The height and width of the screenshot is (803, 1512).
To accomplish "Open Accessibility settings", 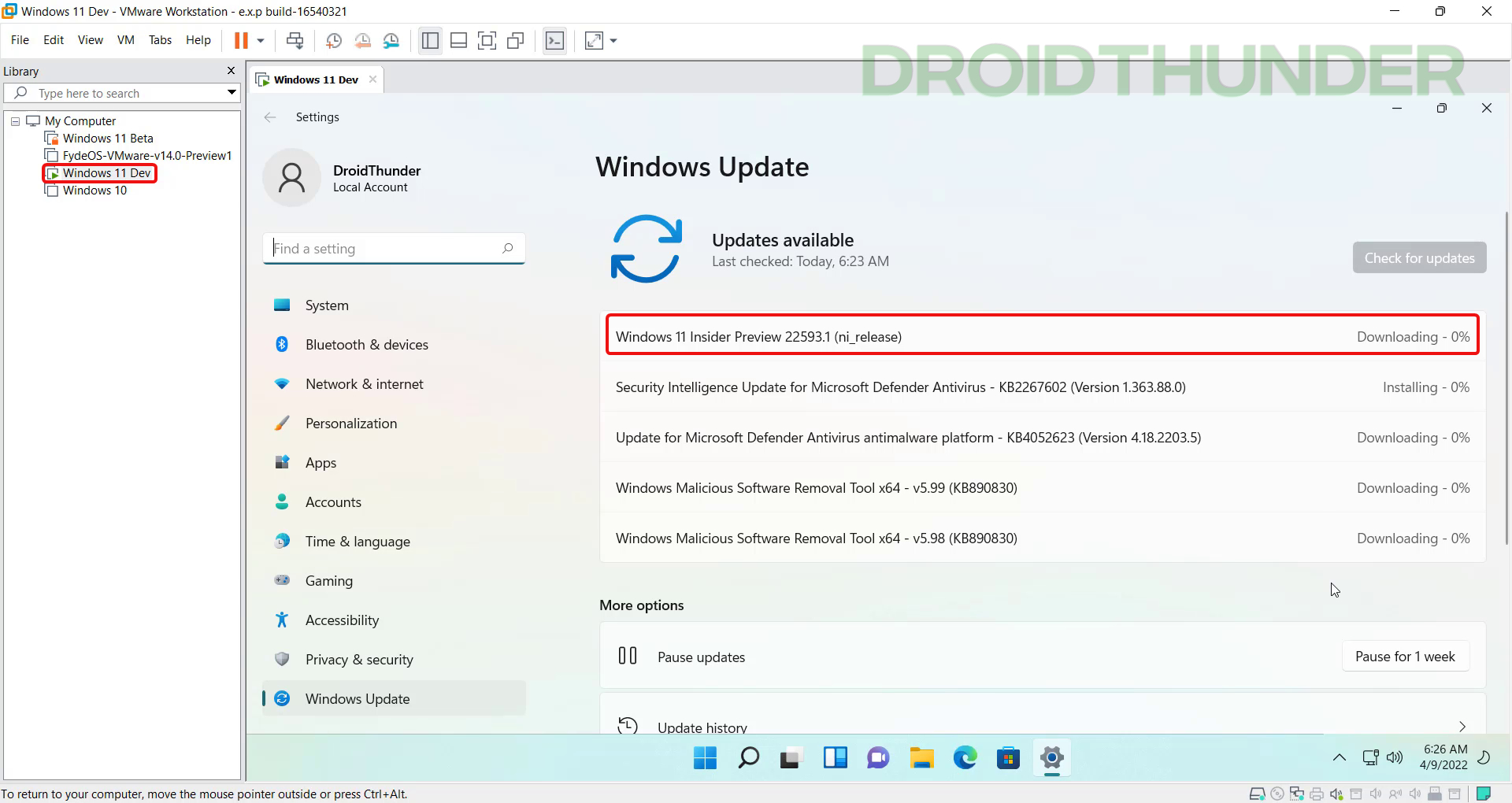I will [x=394, y=620].
